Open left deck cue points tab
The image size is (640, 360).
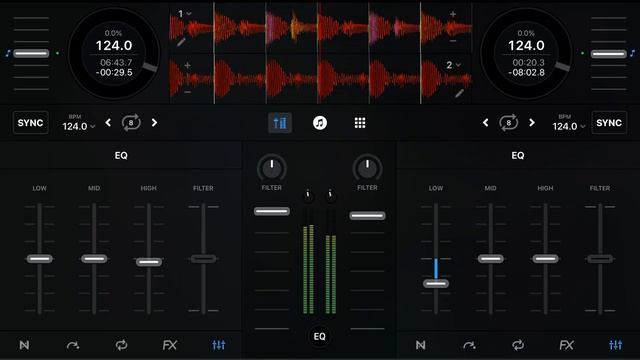[24, 345]
